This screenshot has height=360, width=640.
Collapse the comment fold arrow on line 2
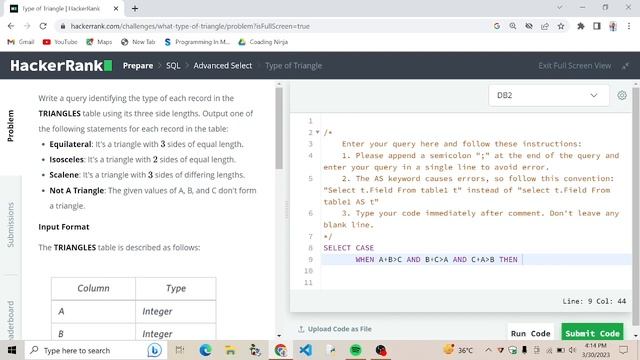point(318,132)
